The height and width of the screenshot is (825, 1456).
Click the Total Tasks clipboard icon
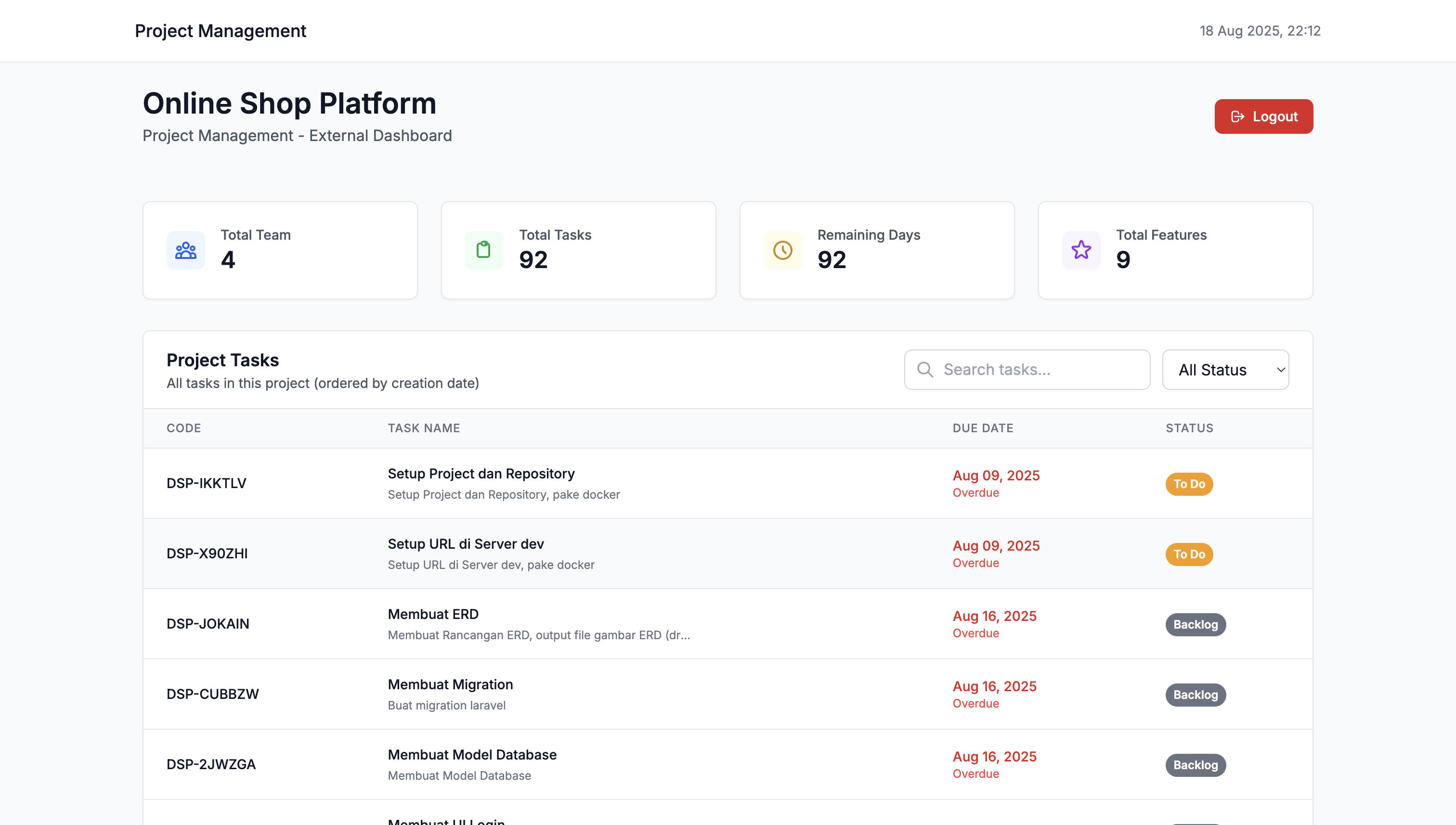click(x=483, y=250)
